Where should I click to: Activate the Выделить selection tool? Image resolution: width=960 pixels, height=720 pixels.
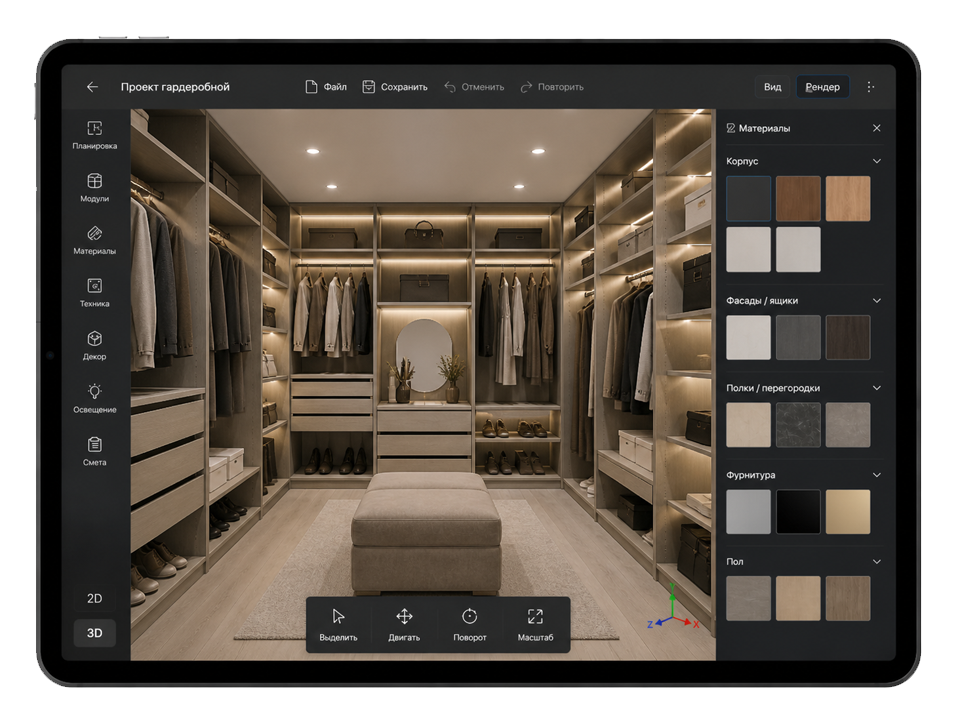(339, 625)
